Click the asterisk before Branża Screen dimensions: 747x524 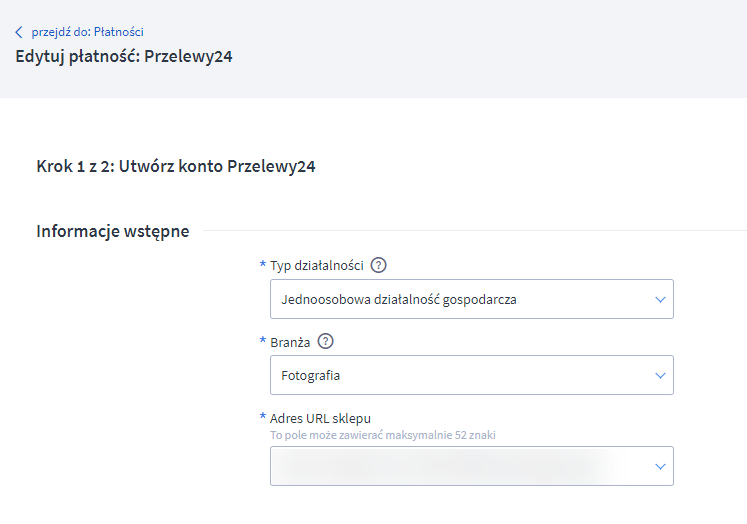click(263, 340)
